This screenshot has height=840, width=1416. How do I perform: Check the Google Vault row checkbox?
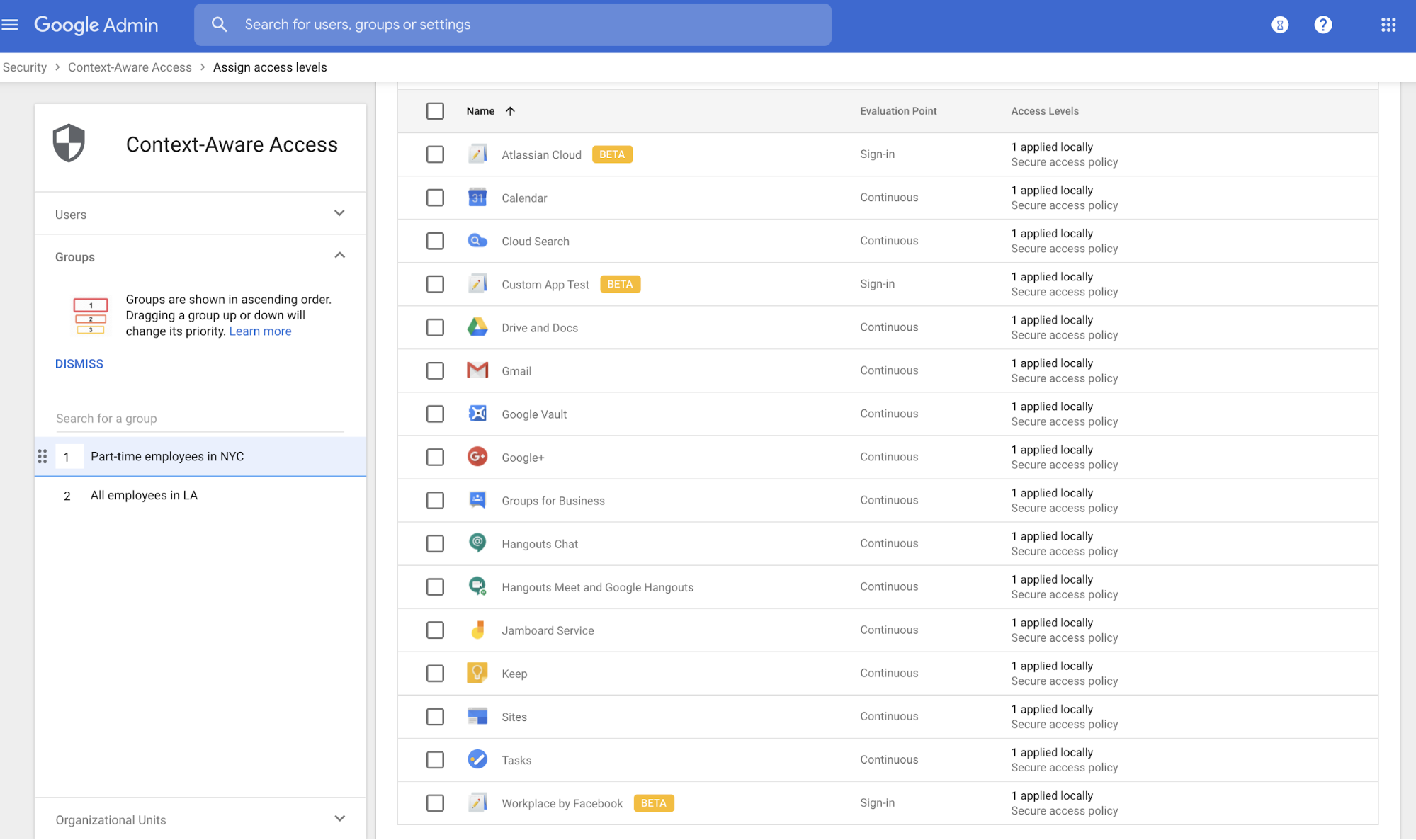(435, 414)
